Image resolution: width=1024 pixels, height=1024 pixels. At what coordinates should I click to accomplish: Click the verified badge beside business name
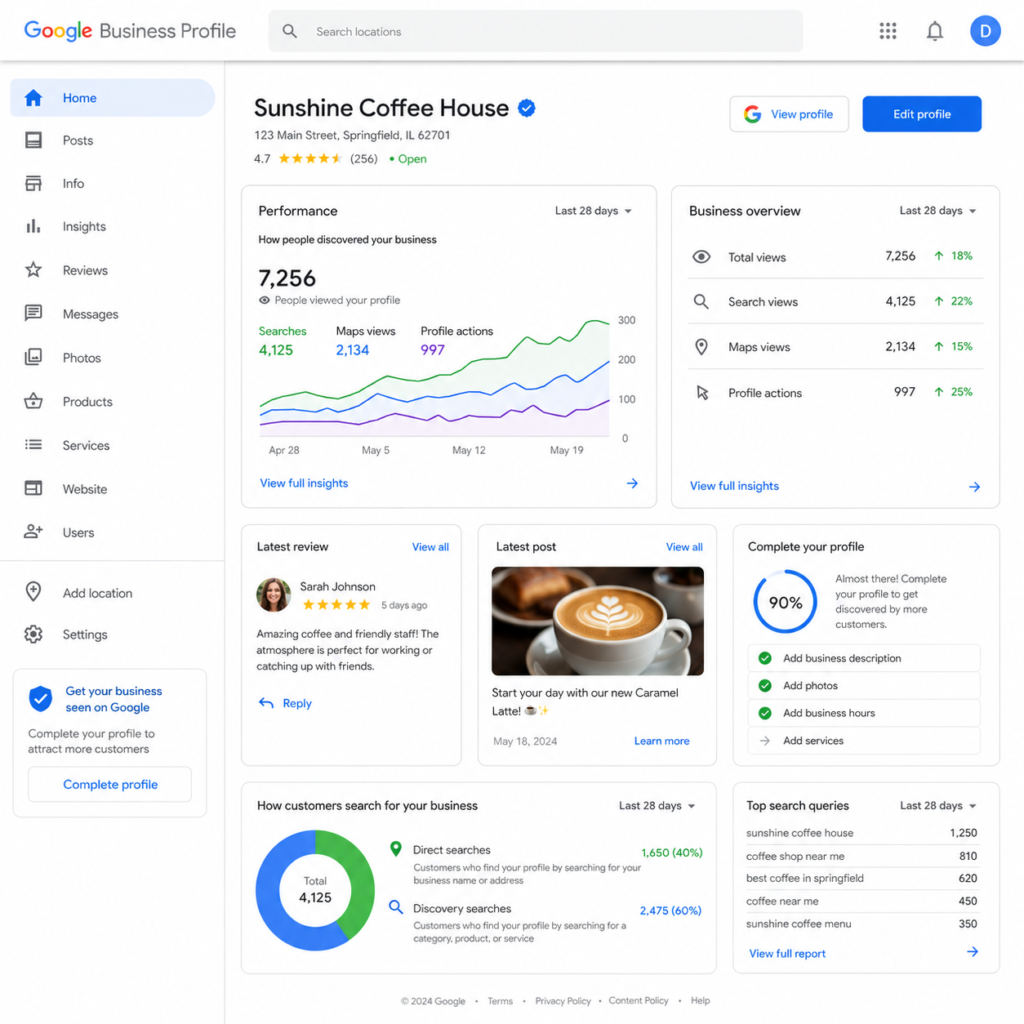pos(526,108)
